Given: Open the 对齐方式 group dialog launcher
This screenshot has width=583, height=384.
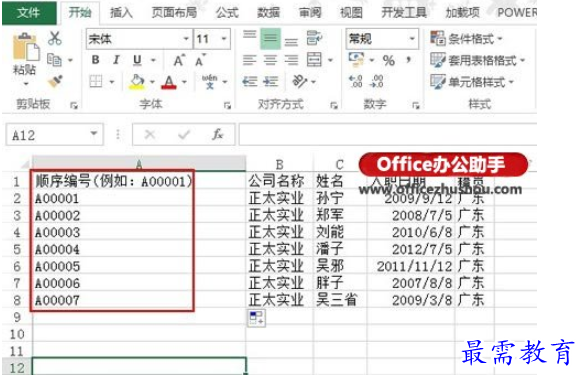Looking at the screenshot, I should click(334, 106).
